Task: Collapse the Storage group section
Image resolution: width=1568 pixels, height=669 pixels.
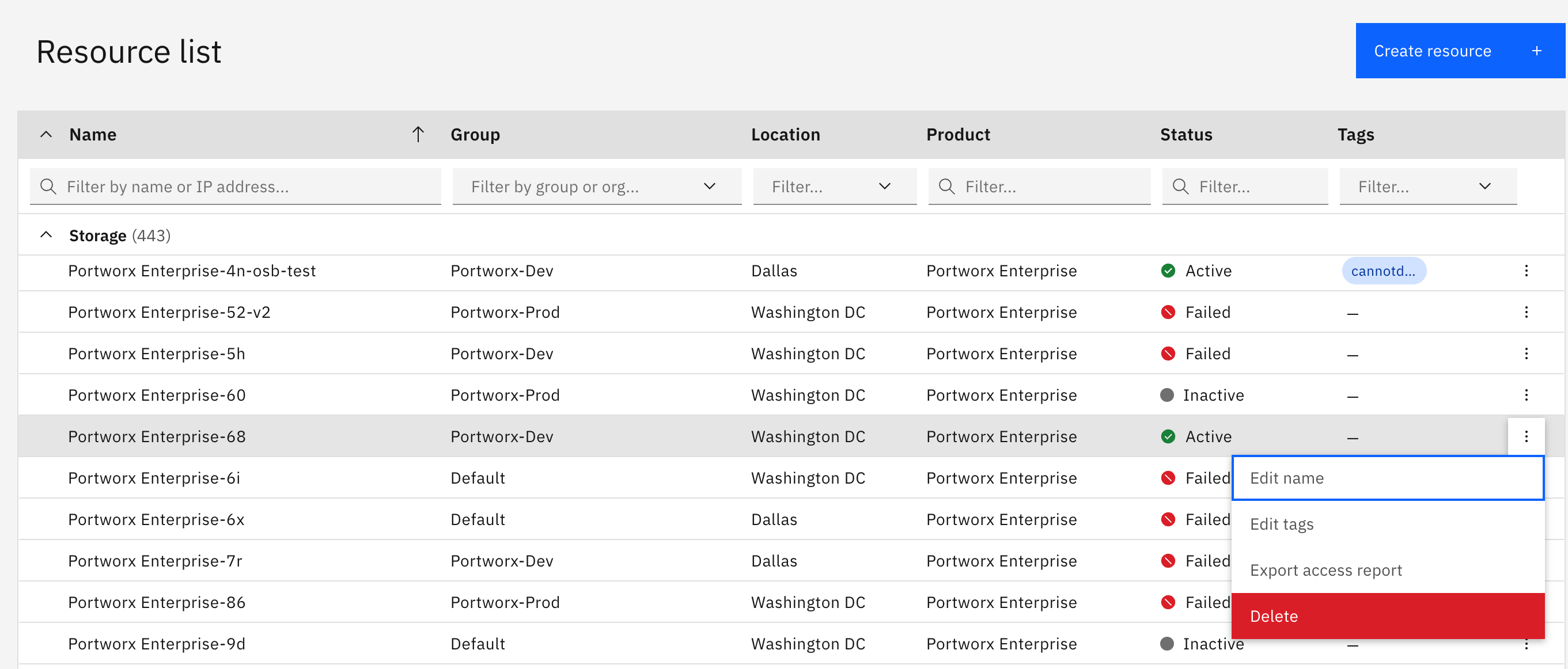Action: 47,235
